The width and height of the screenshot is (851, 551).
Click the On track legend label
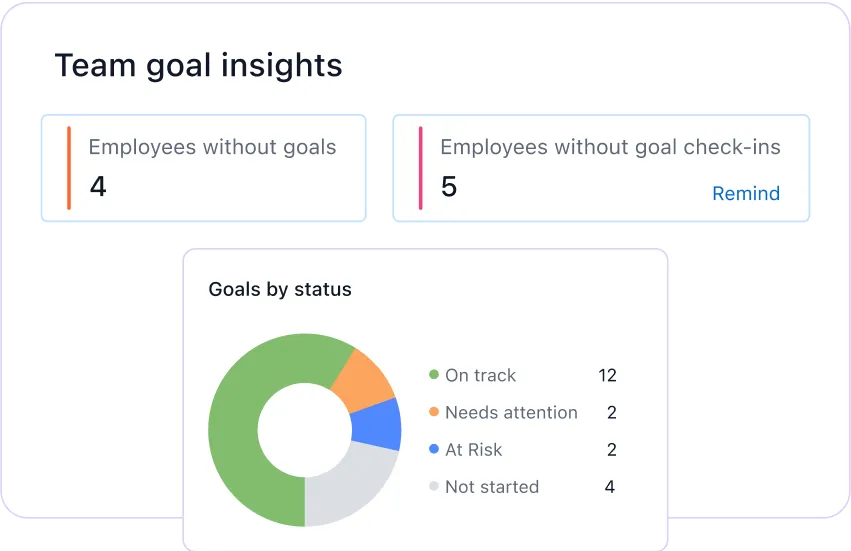481,375
